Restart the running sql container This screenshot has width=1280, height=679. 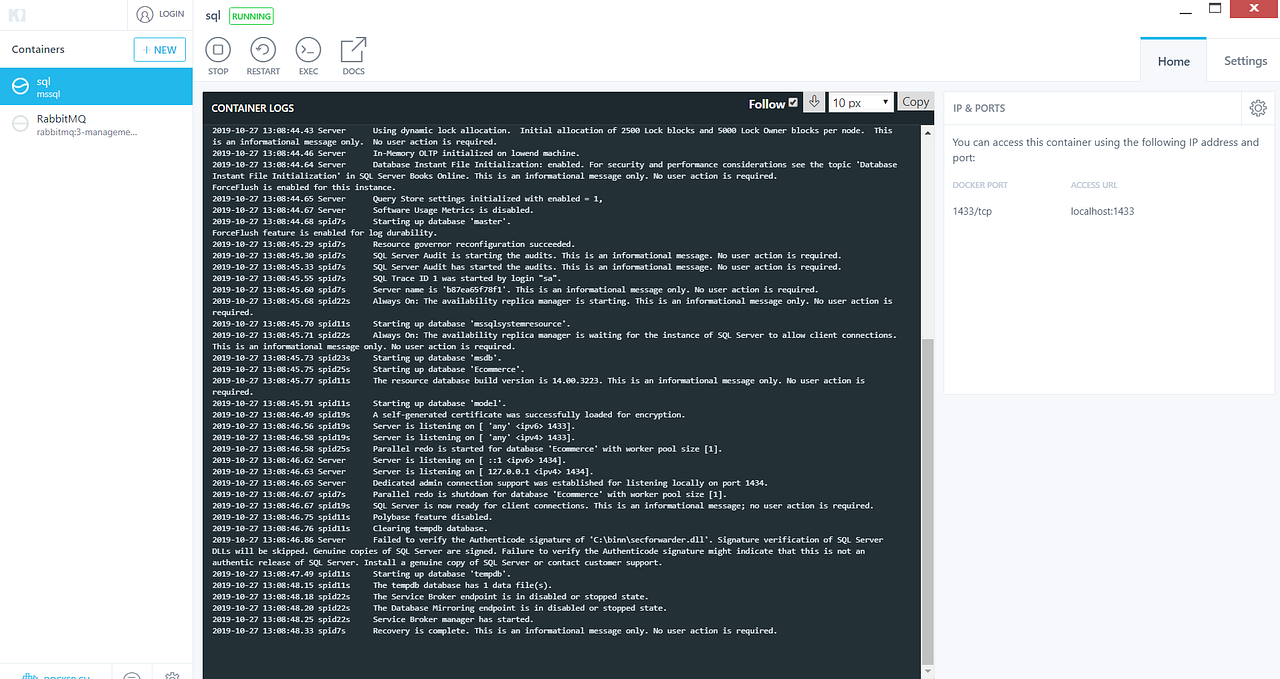(263, 56)
